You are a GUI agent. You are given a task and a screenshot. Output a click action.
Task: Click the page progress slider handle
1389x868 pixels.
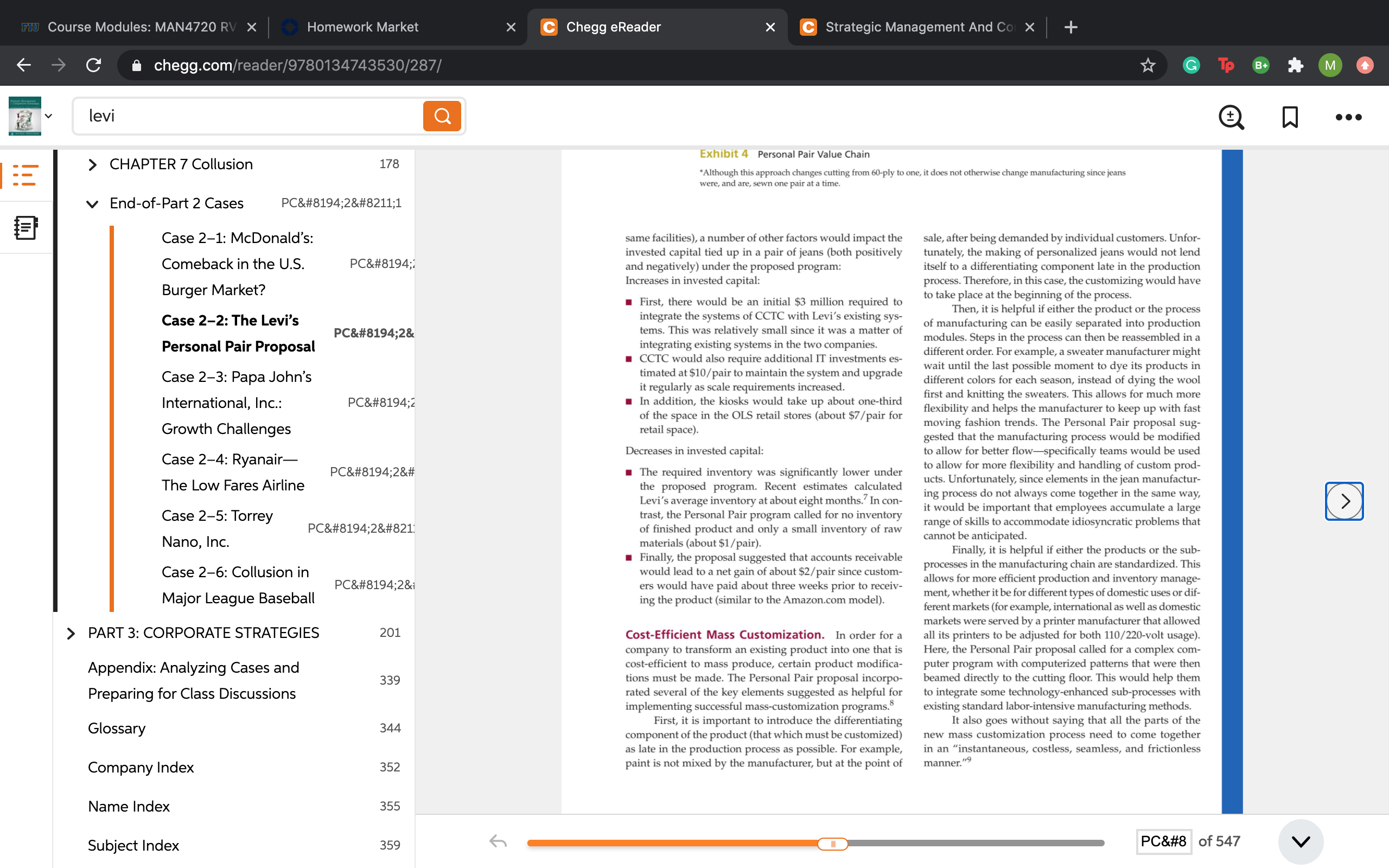click(x=833, y=843)
